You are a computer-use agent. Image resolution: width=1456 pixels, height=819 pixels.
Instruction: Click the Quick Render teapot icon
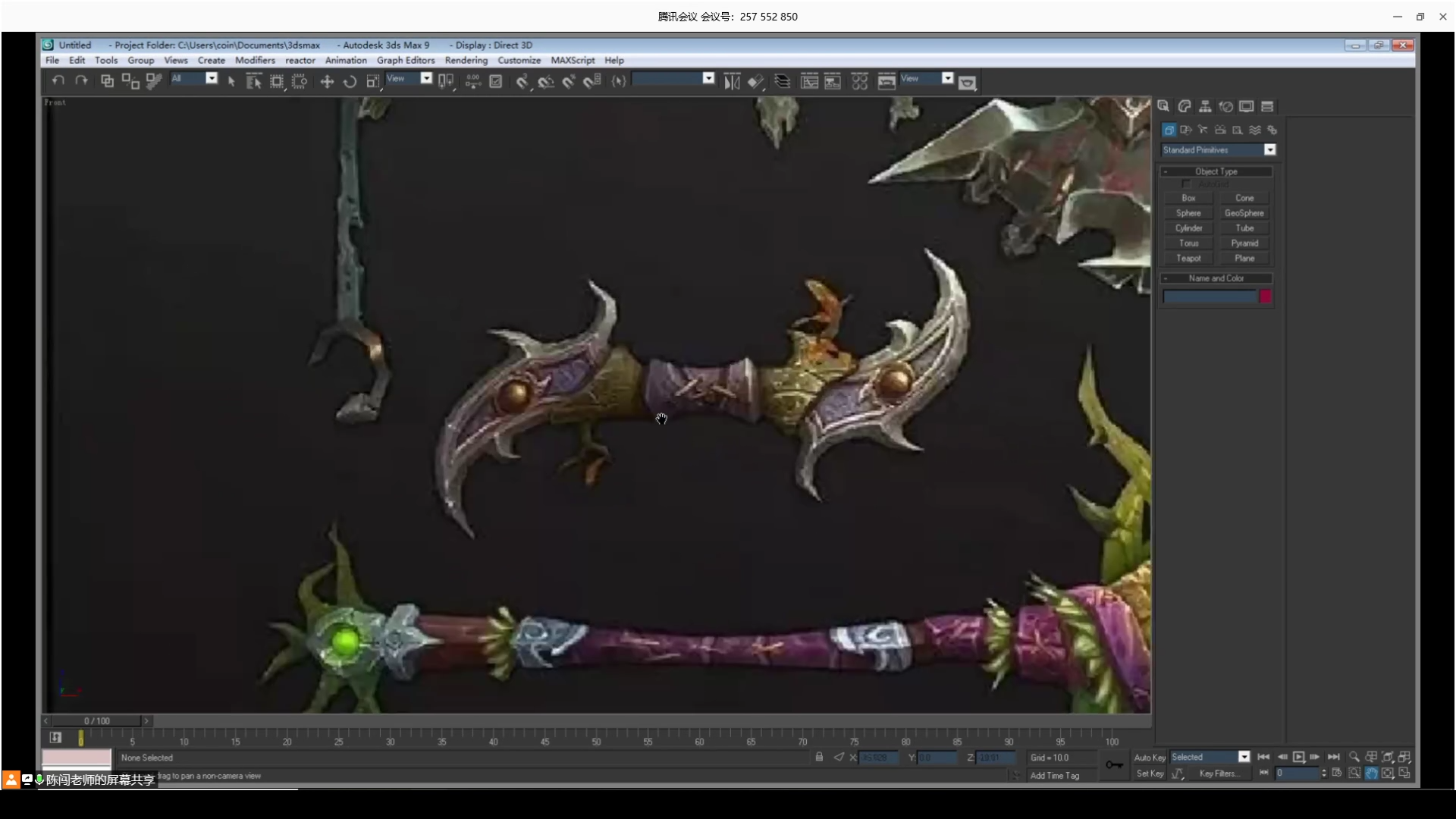tap(967, 82)
